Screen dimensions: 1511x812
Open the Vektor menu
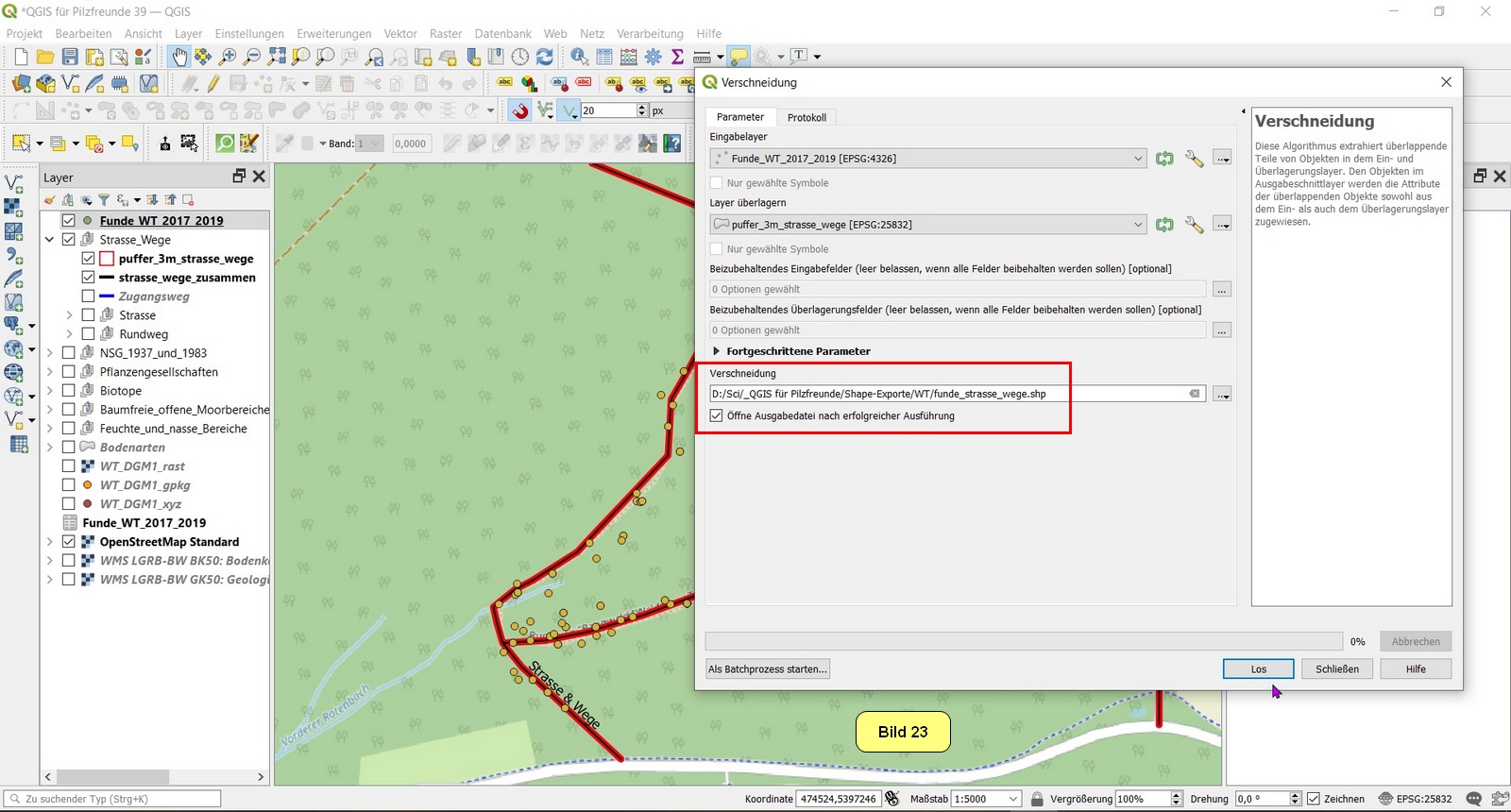399,33
